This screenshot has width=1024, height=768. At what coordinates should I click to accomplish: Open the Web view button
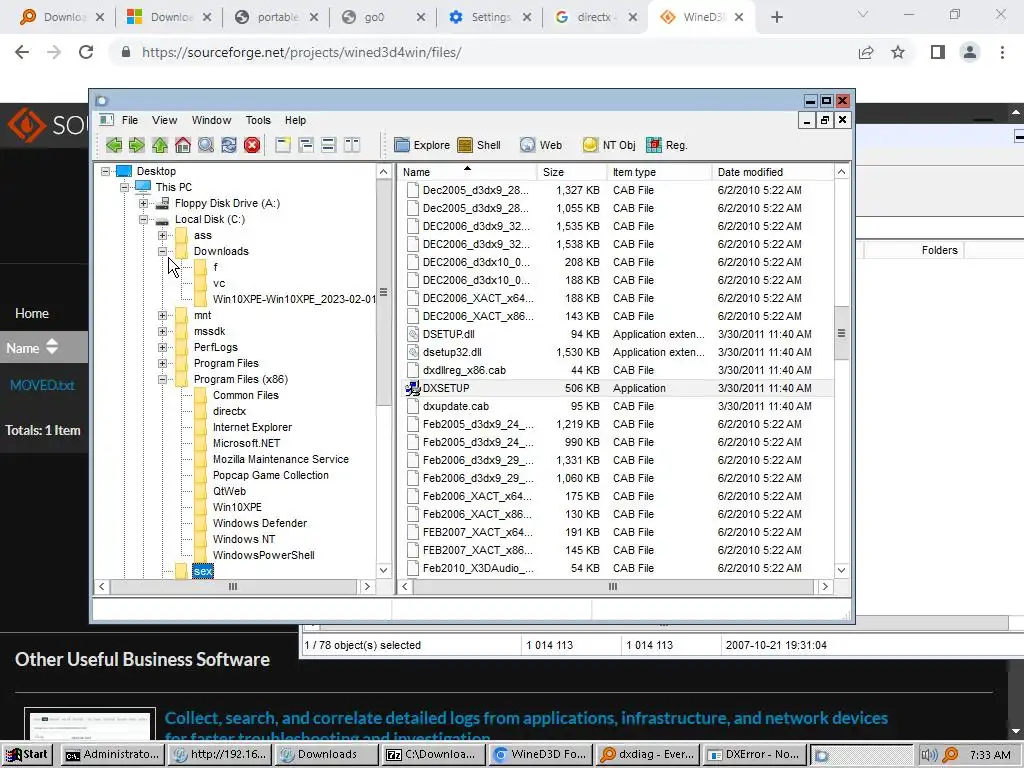(541, 145)
